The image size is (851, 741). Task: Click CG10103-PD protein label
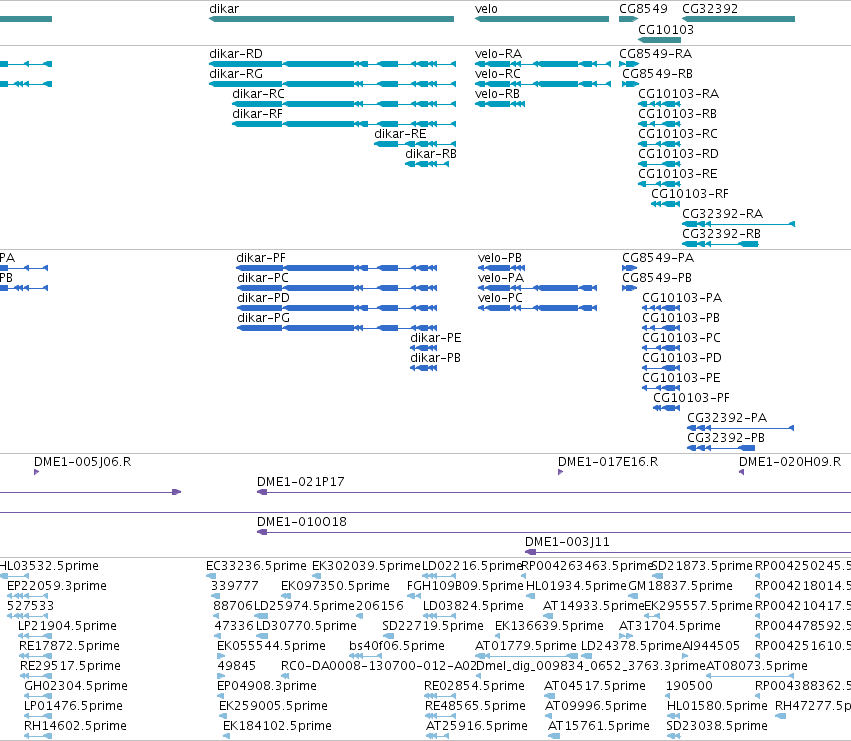click(682, 359)
